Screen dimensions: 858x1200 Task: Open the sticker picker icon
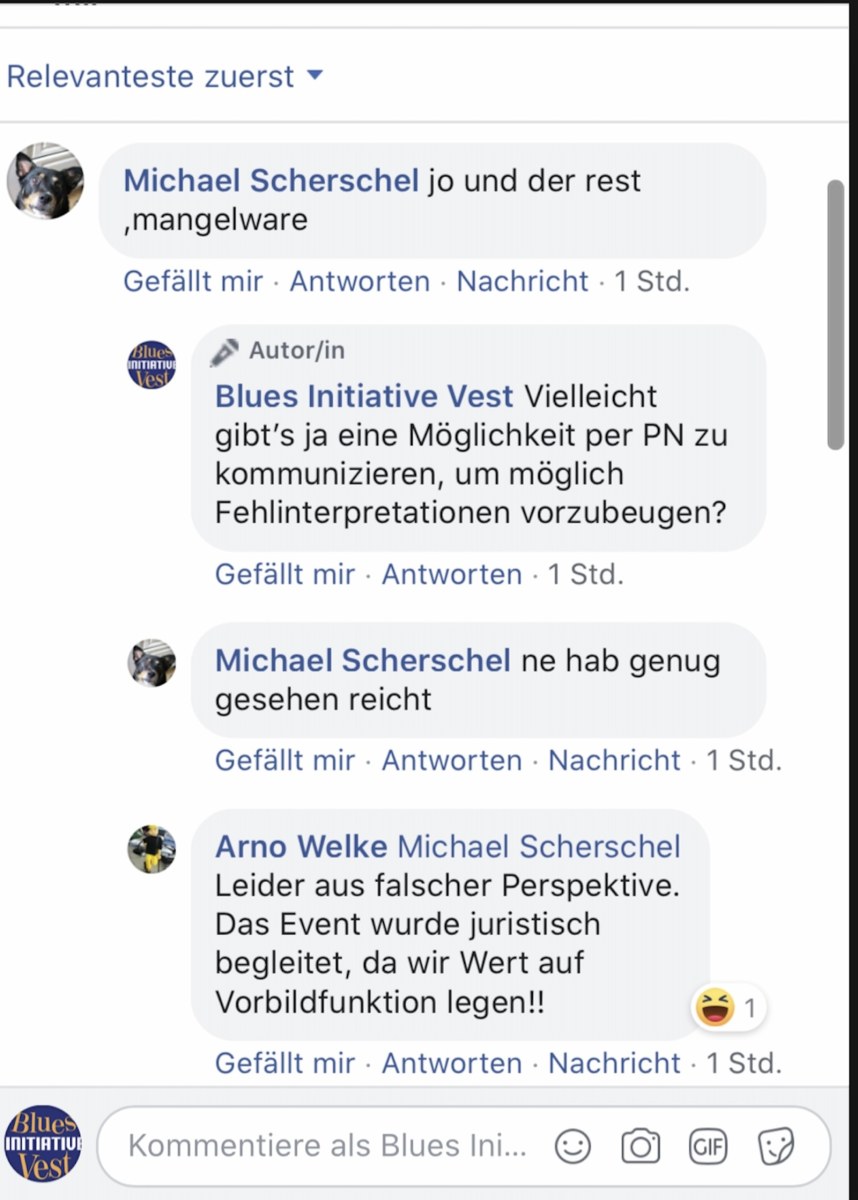pyautogui.click(x=776, y=1146)
